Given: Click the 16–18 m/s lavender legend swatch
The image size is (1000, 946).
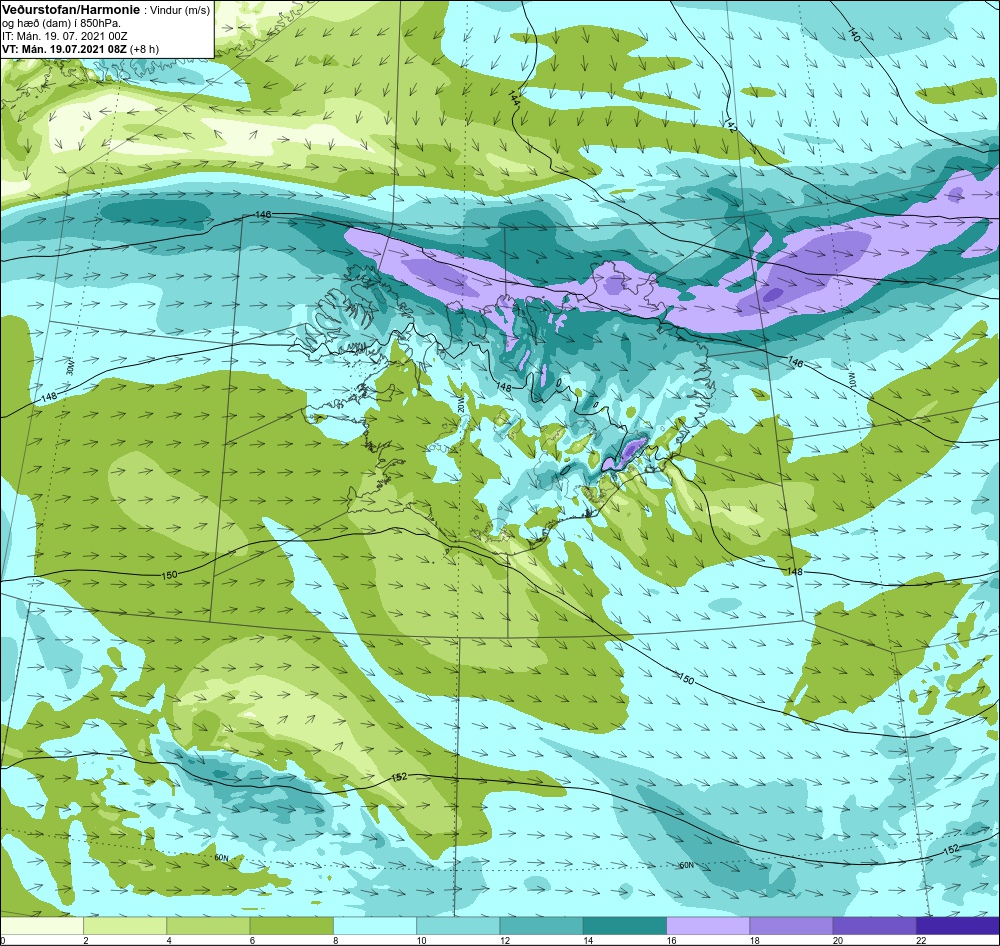Looking at the screenshot, I should tap(708, 926).
